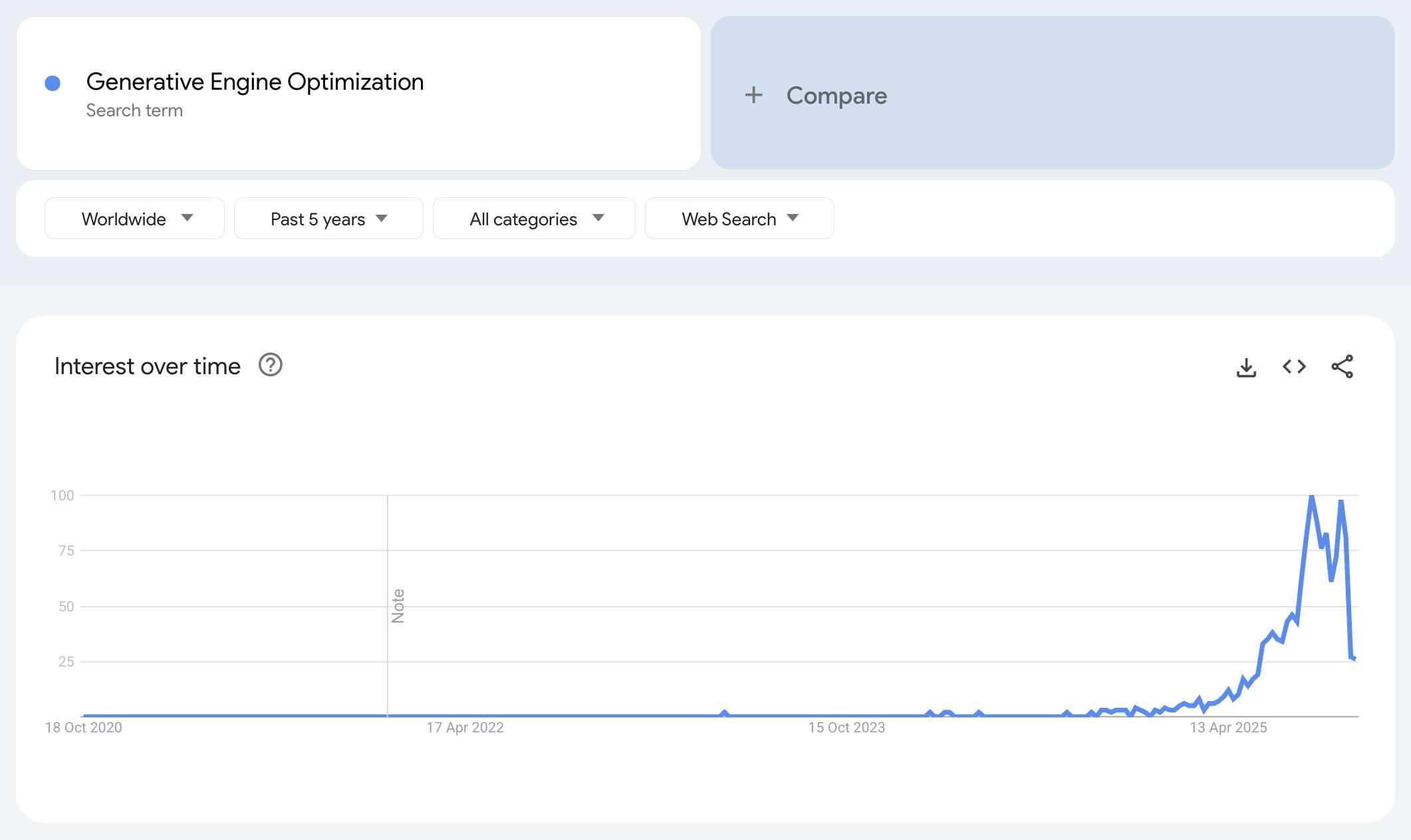1411x840 pixels.
Task: Click the embed code icon
Action: pyautogui.click(x=1294, y=367)
